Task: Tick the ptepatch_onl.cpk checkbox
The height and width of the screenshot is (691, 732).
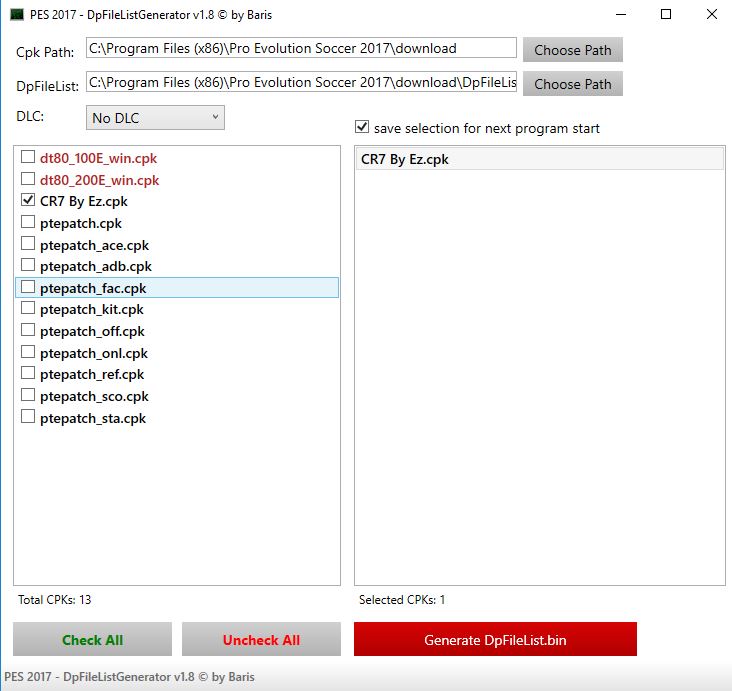Action: click(28, 352)
